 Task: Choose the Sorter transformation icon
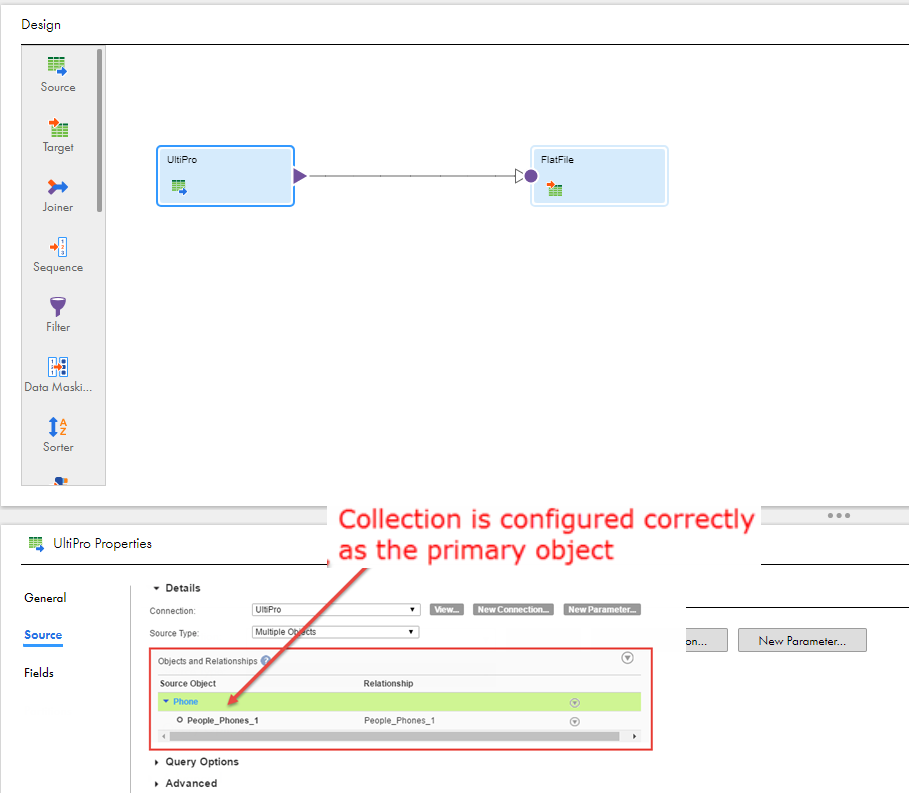pos(57,427)
